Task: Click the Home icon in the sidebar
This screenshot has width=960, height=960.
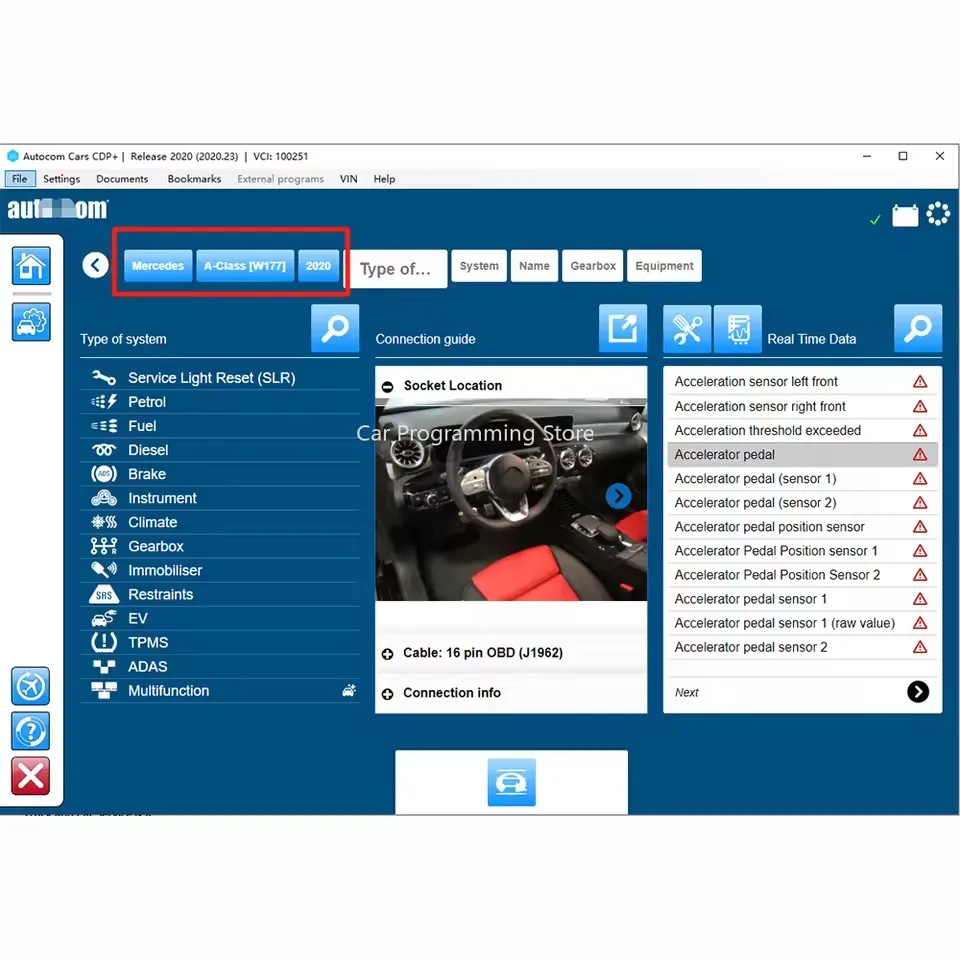Action: [30, 266]
